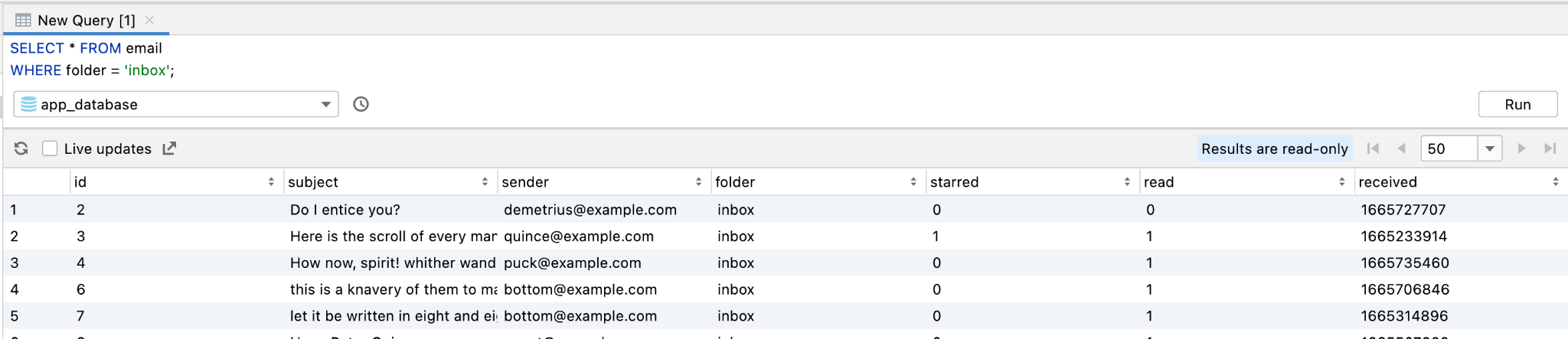Enable the Live updates checkbox
The image size is (1568, 339).
(50, 148)
